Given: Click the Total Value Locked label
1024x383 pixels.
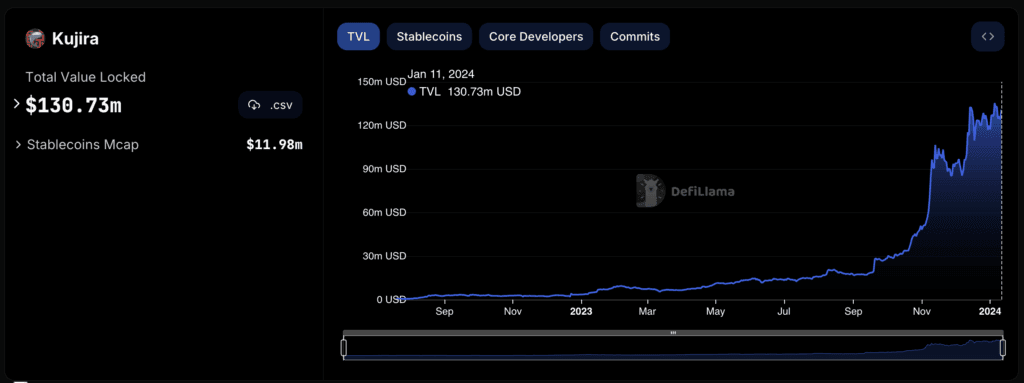Looking at the screenshot, I should coord(86,77).
